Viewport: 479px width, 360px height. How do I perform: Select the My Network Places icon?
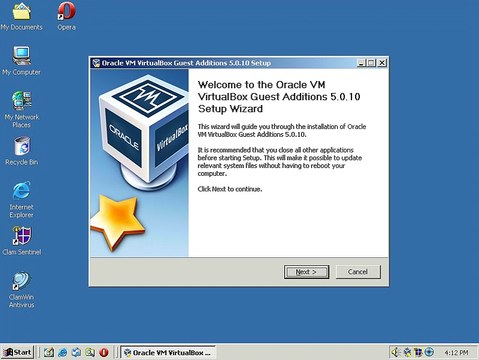(22, 110)
